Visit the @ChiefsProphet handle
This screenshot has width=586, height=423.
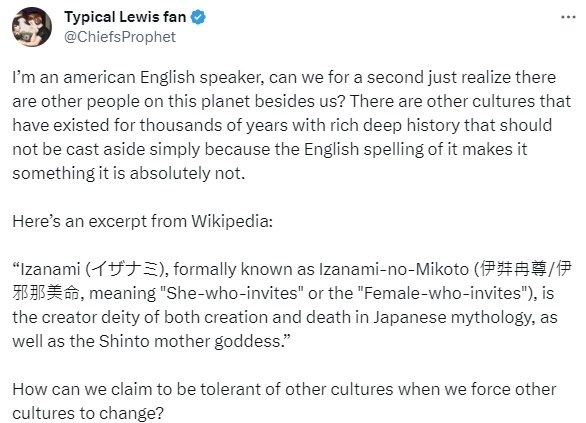click(x=120, y=37)
